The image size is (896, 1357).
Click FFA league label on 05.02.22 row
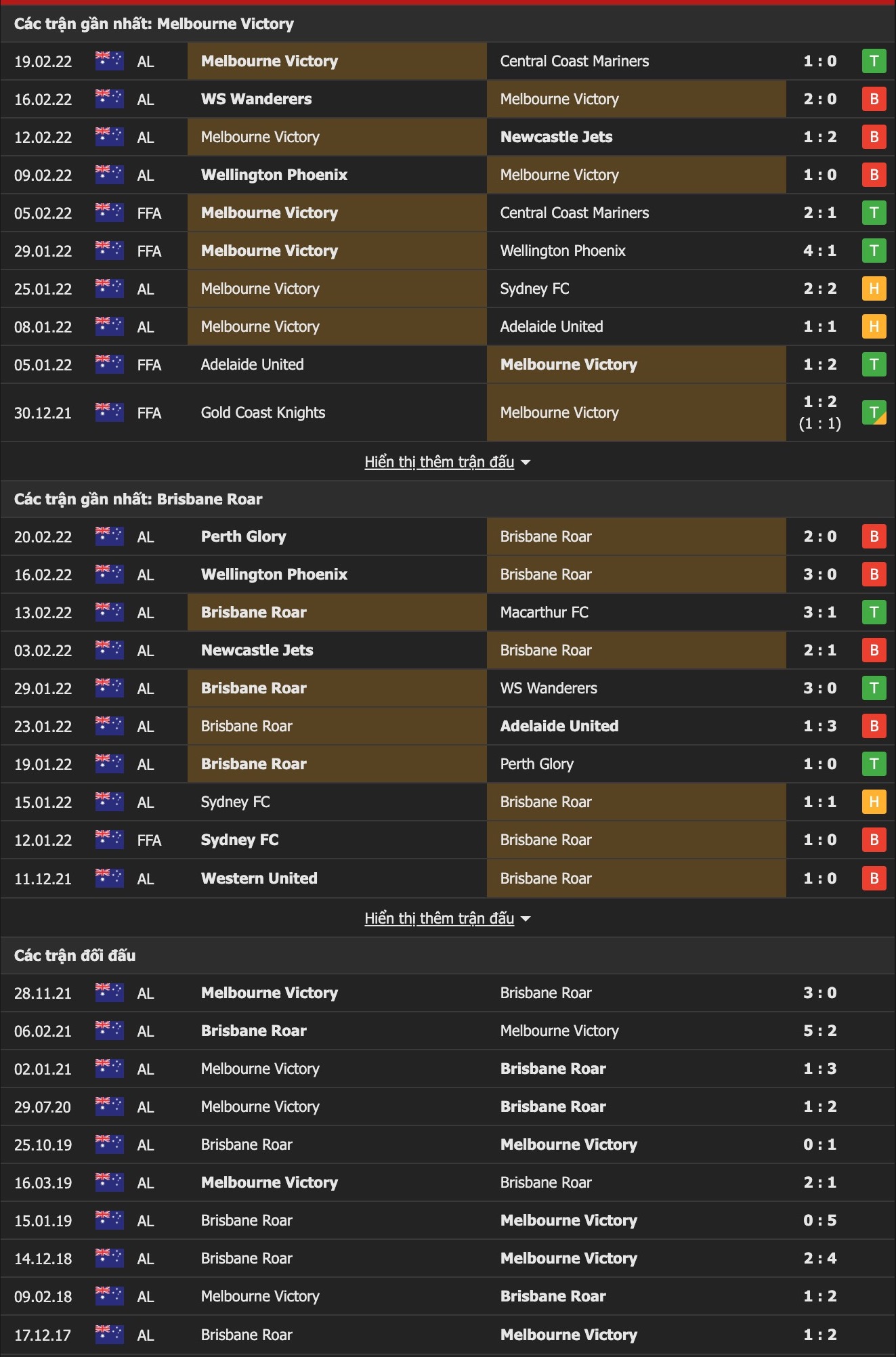click(149, 213)
